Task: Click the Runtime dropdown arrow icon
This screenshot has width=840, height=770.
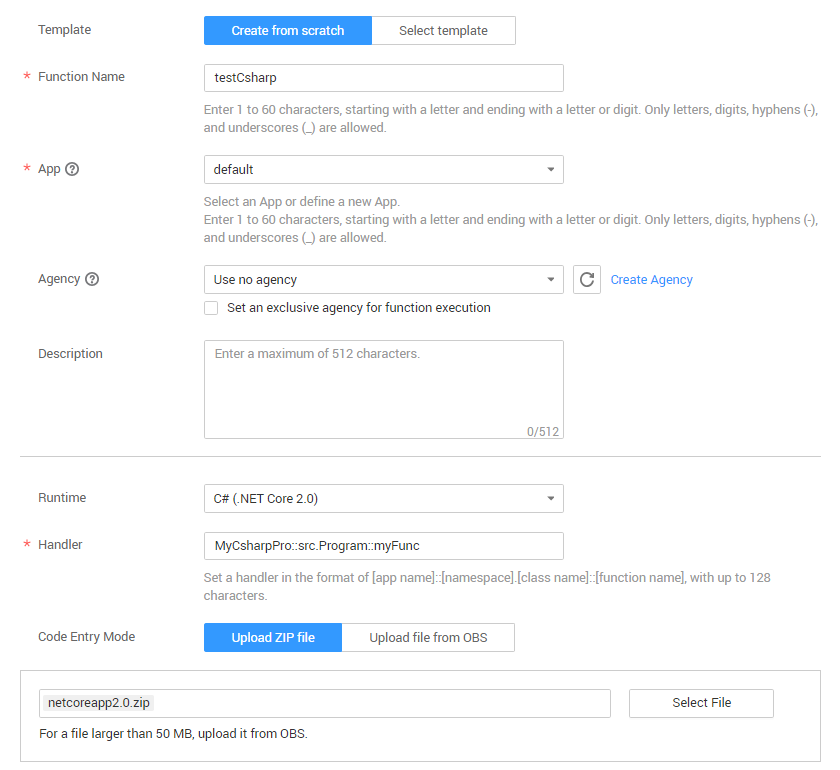Action: [x=550, y=498]
